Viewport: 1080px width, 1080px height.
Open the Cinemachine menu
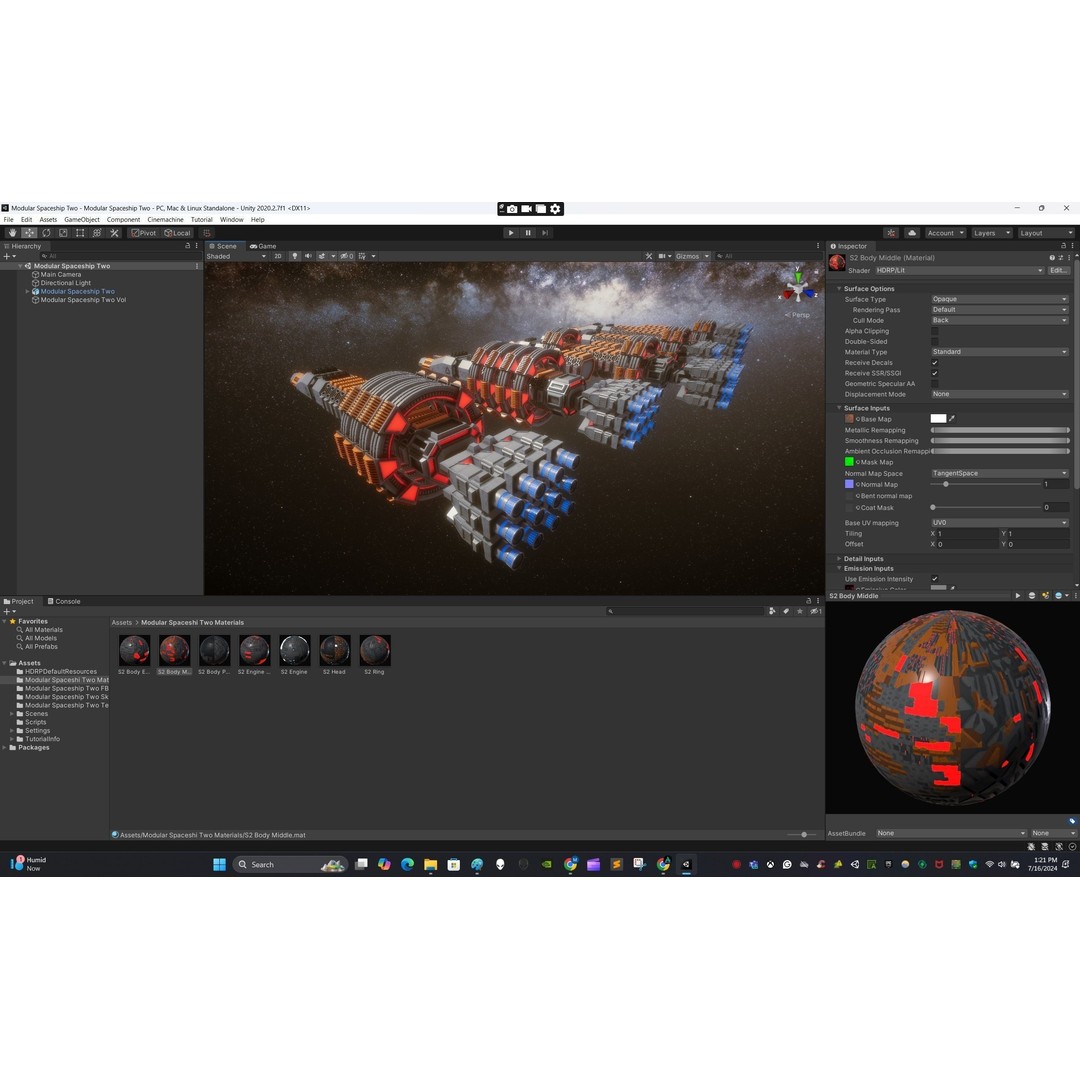point(165,220)
